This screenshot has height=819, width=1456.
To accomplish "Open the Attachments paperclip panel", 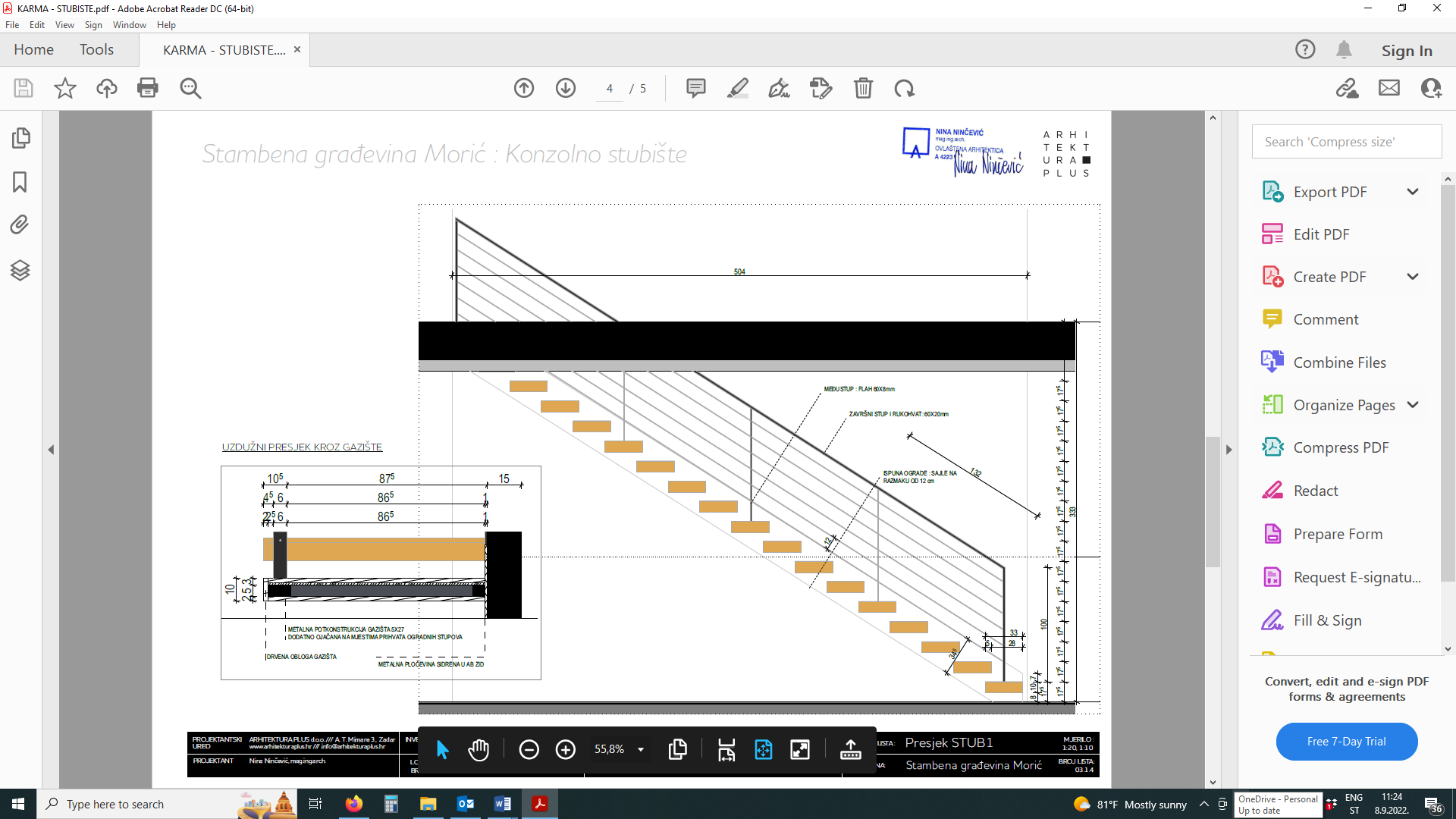I will [20, 224].
